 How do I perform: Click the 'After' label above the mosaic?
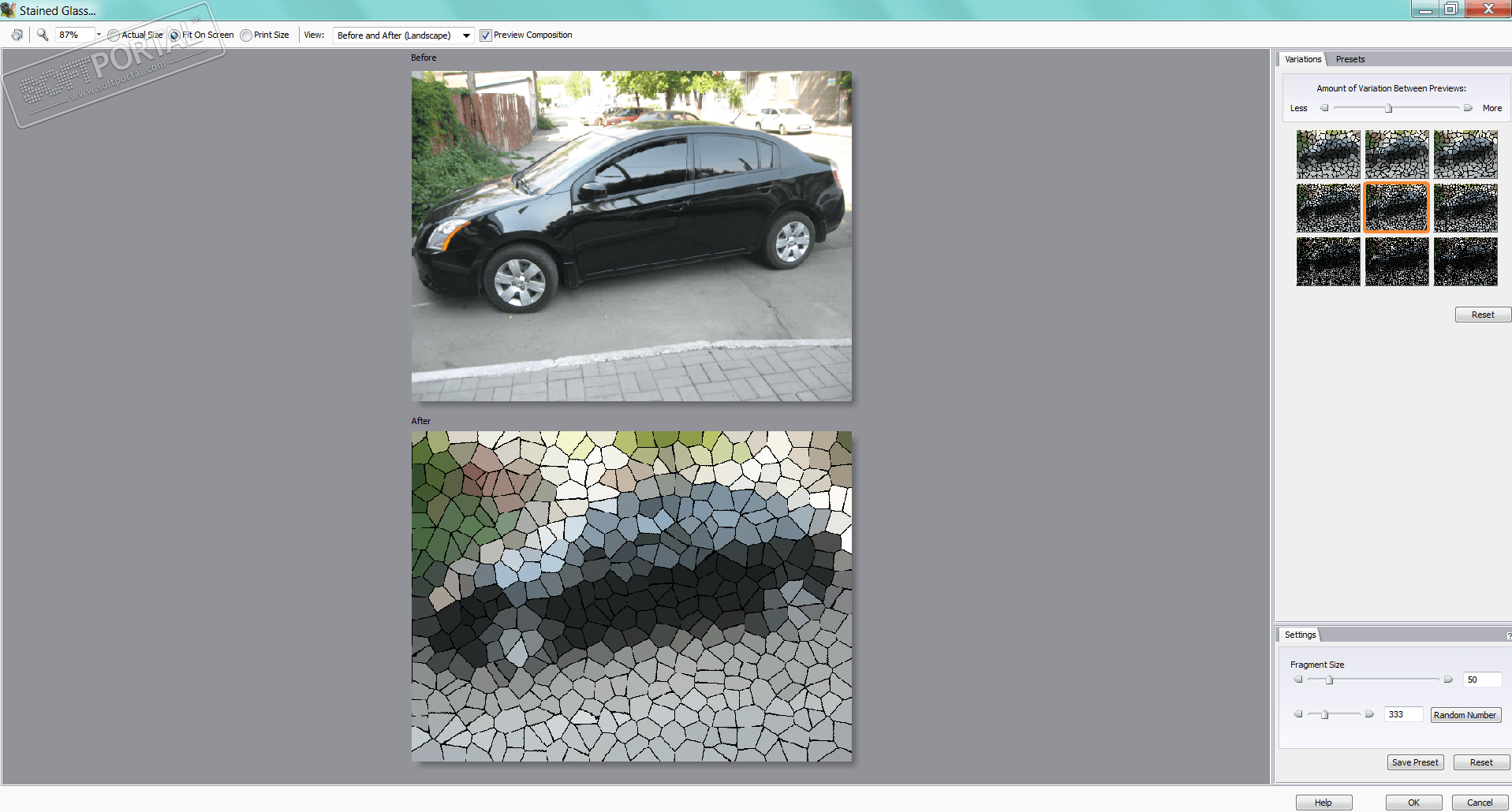pos(421,421)
